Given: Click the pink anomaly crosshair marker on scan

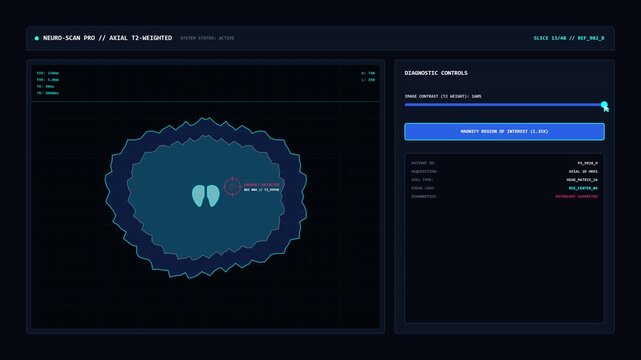Looking at the screenshot, I should point(232,187).
